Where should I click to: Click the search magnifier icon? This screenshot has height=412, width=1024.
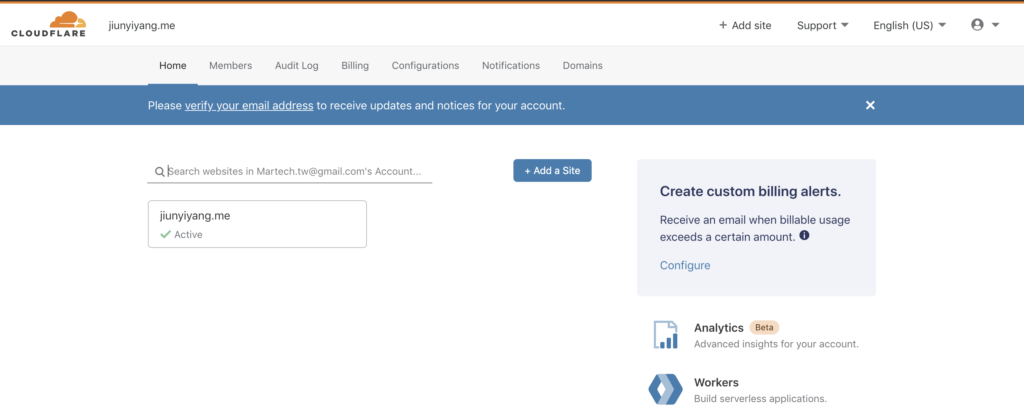(159, 172)
